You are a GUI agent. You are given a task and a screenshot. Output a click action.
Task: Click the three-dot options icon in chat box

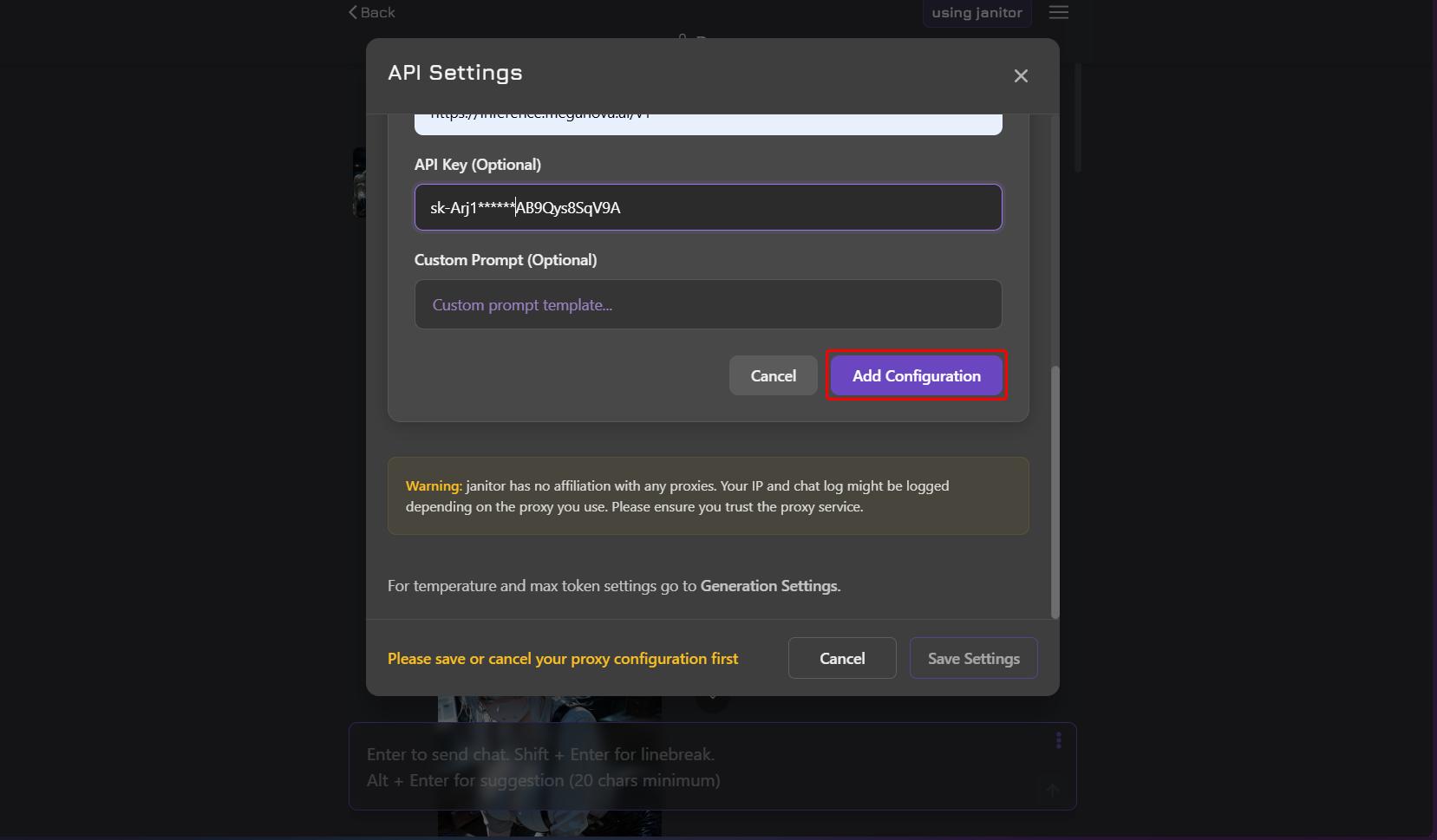[x=1058, y=740]
